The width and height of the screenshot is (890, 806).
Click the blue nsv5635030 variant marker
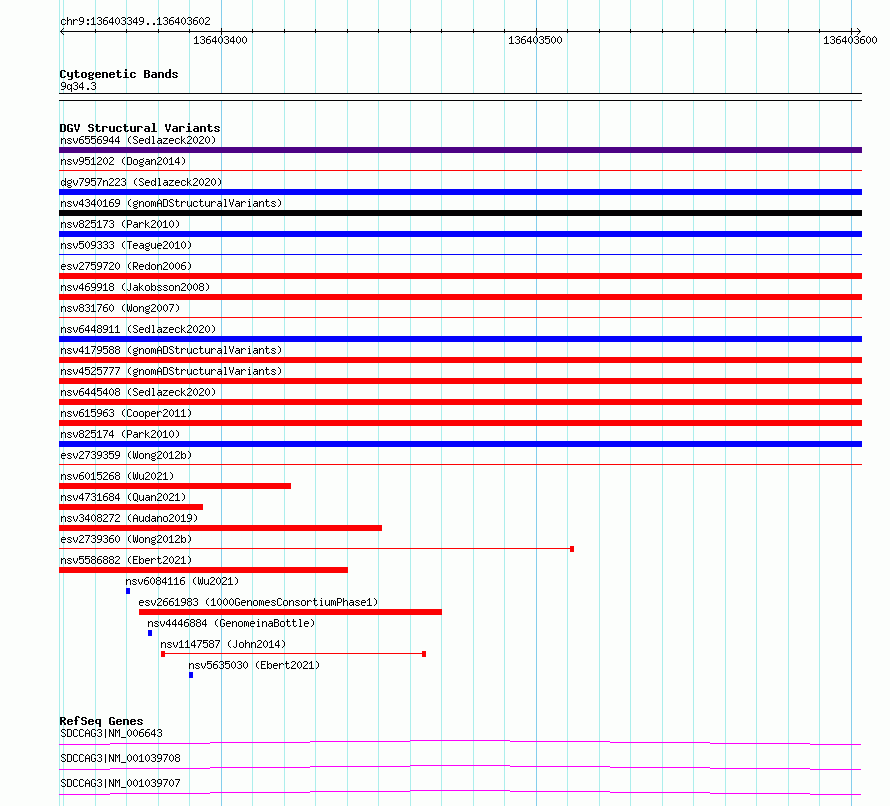coord(191,675)
